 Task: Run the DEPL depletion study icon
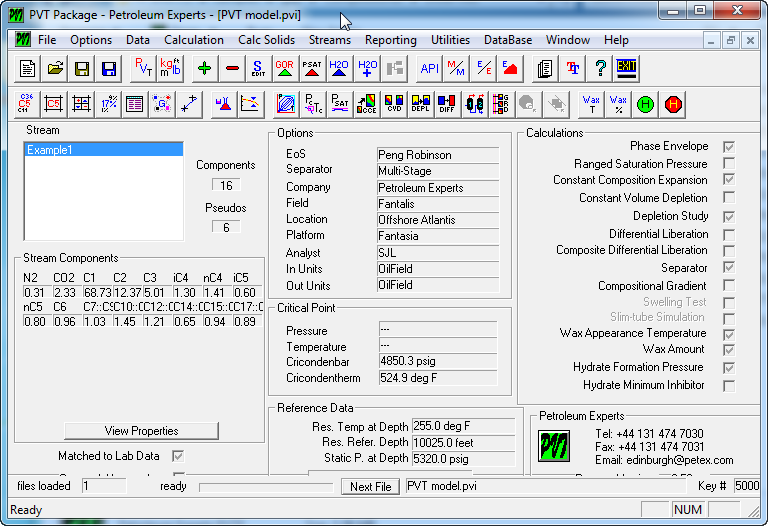pyautogui.click(x=420, y=104)
